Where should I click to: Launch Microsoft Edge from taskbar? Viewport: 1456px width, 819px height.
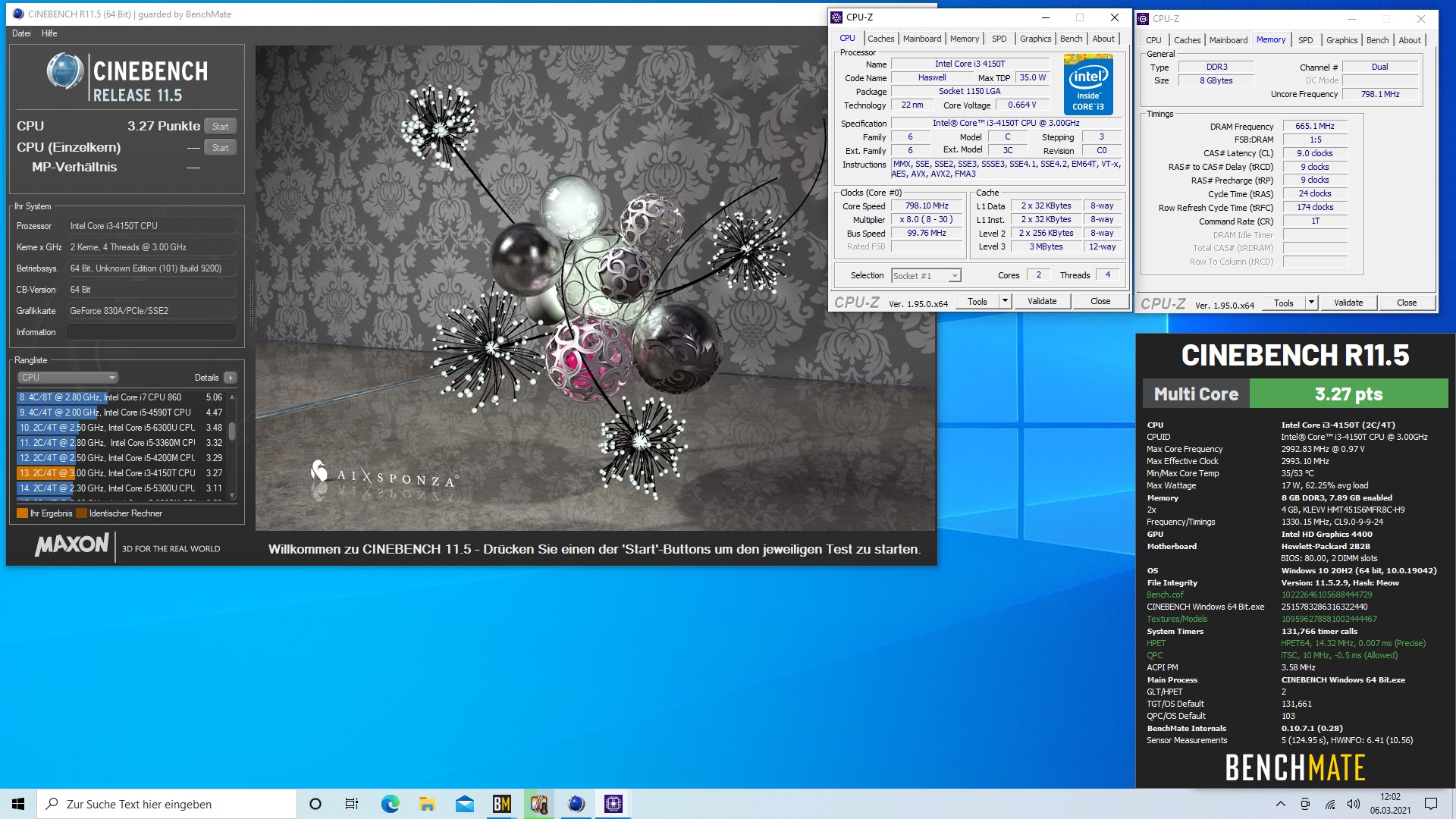pos(390,804)
